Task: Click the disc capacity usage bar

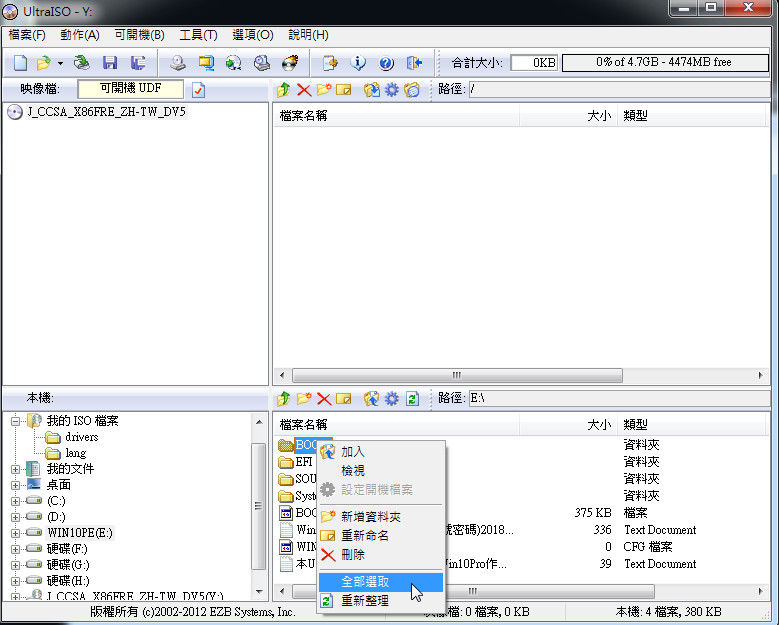Action: tap(664, 63)
